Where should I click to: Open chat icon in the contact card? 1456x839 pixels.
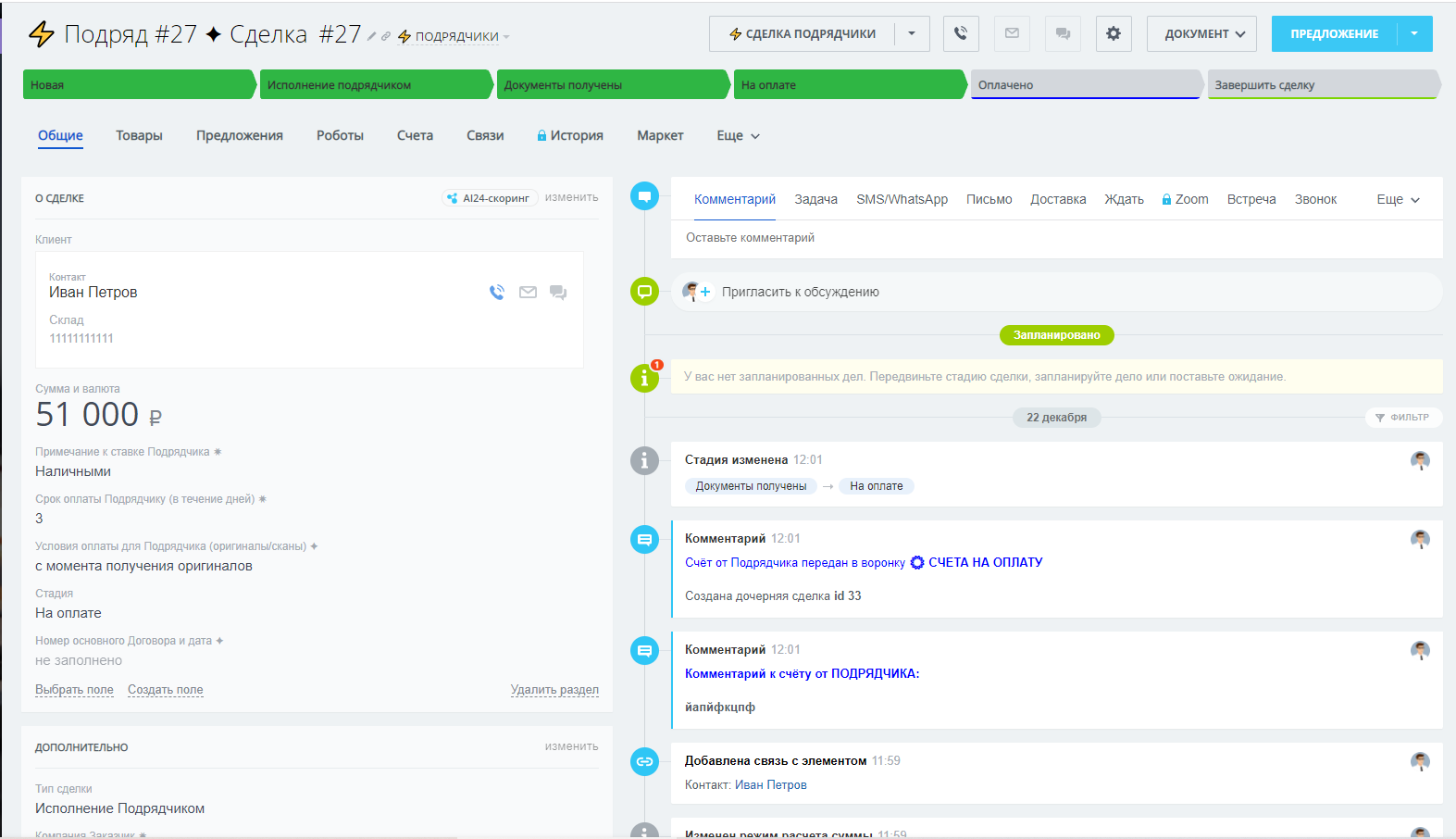[x=558, y=293]
